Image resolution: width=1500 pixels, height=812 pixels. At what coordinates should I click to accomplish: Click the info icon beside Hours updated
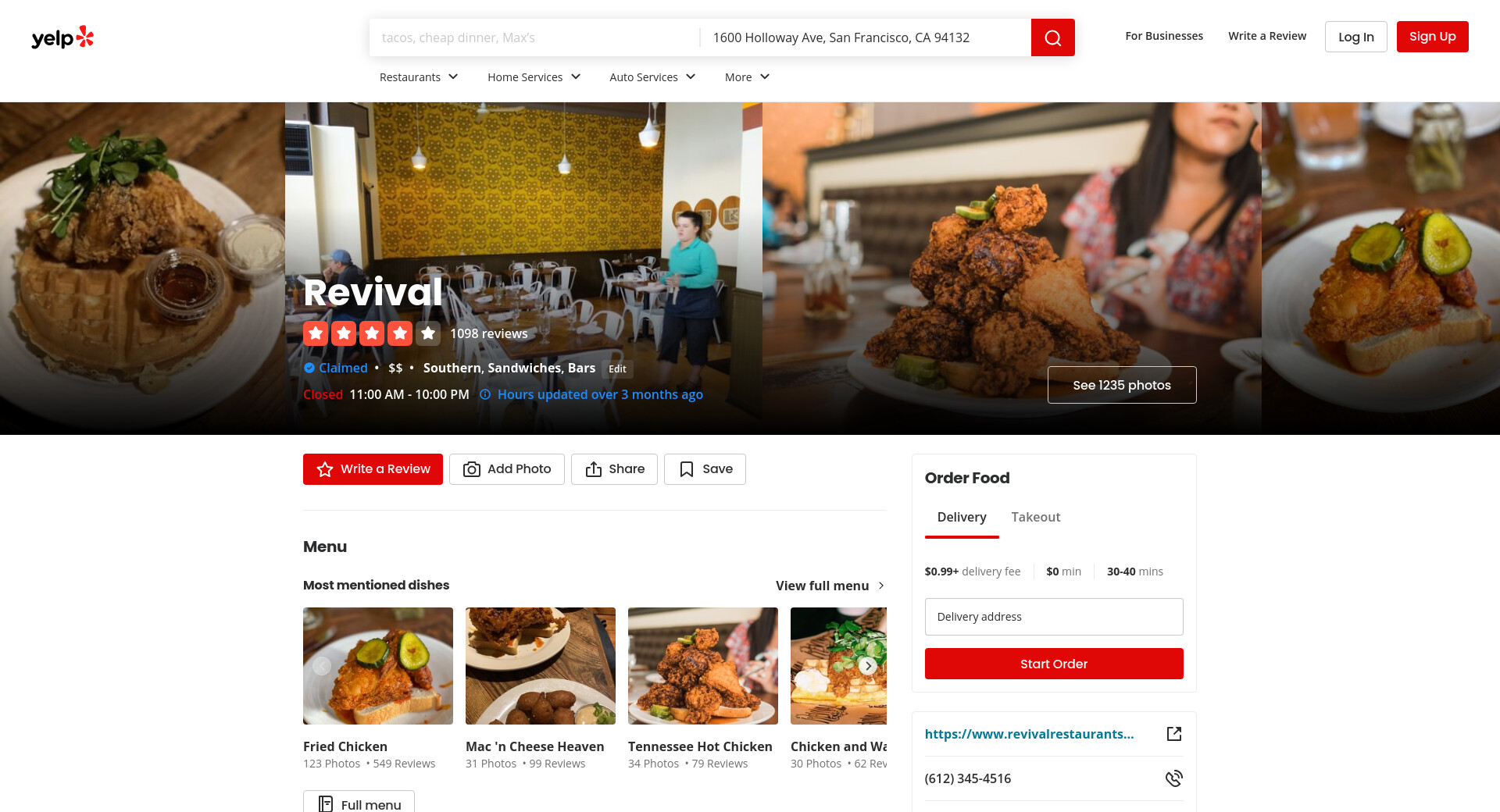coord(485,394)
